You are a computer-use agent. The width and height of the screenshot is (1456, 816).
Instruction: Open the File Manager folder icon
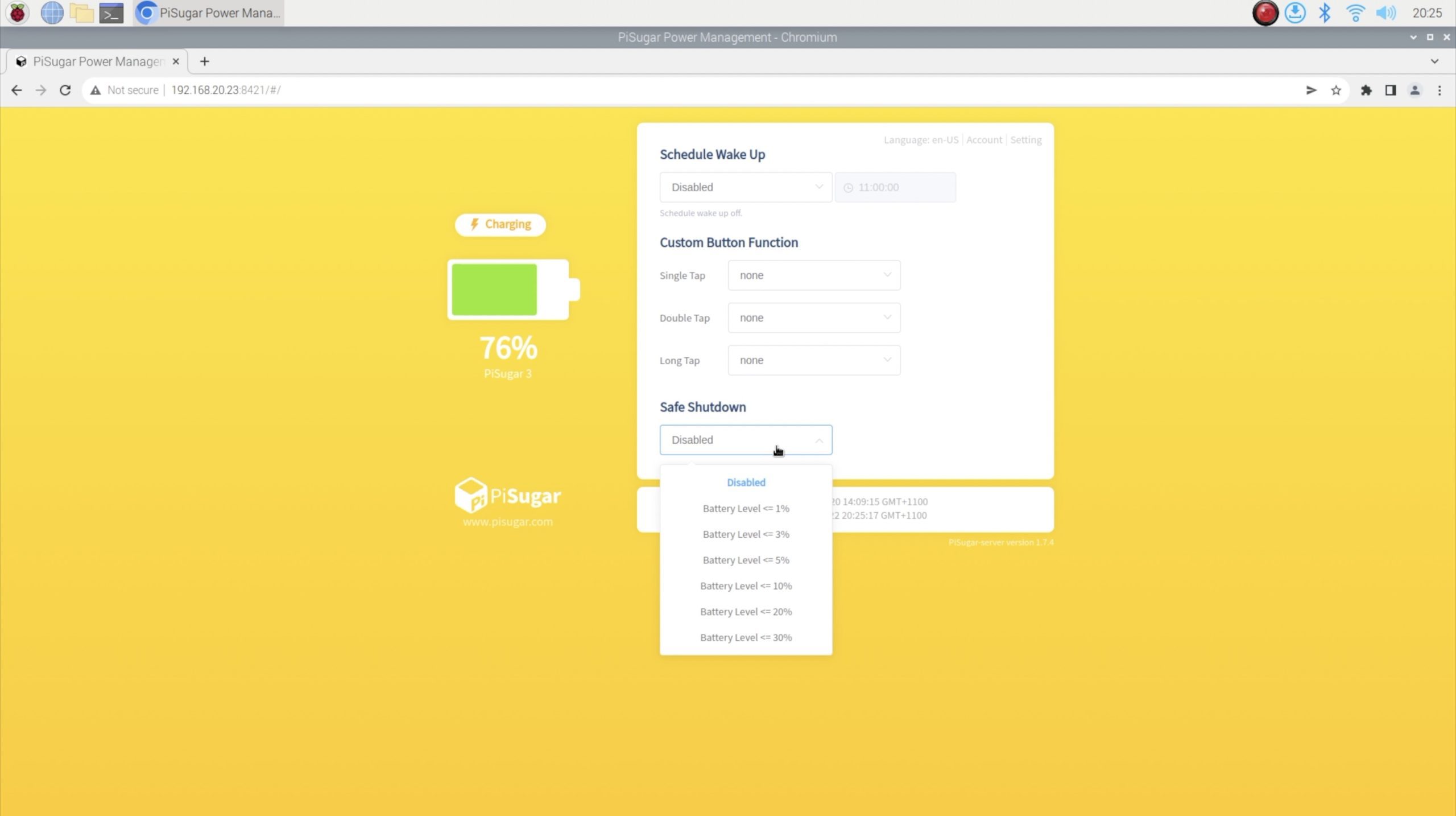81,13
